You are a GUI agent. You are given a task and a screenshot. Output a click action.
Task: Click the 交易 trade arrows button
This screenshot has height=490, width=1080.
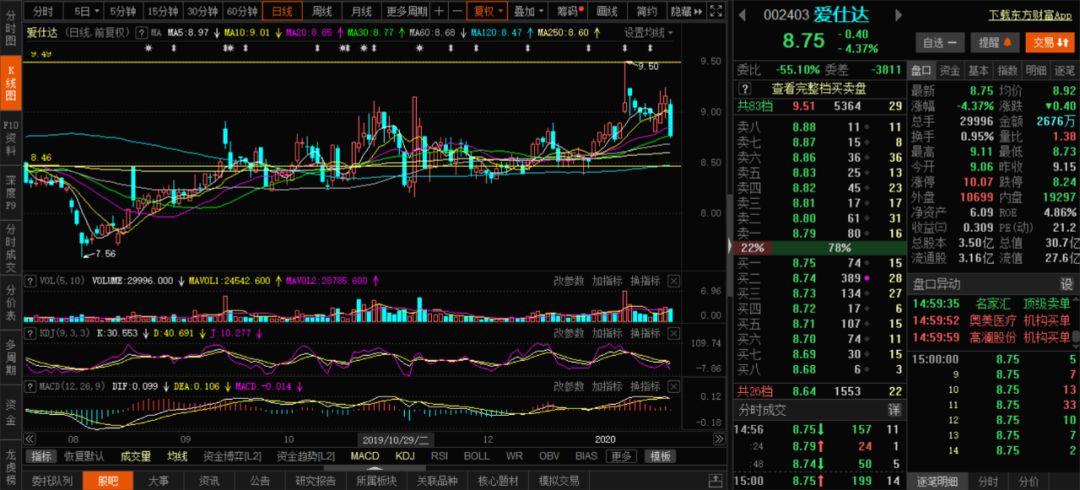pos(1050,43)
